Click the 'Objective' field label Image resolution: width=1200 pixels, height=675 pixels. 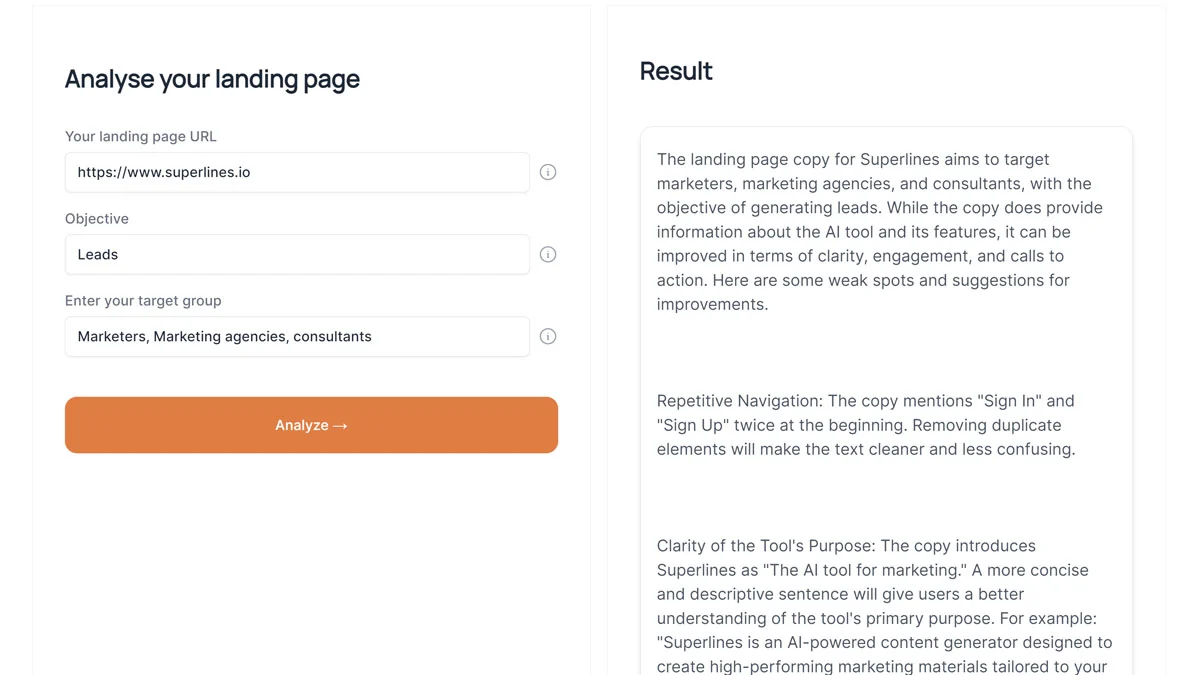pyautogui.click(x=97, y=218)
